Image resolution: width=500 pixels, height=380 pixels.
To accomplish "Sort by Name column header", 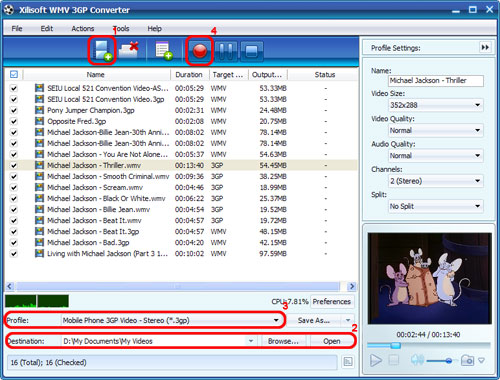I will pyautogui.click(x=96, y=75).
